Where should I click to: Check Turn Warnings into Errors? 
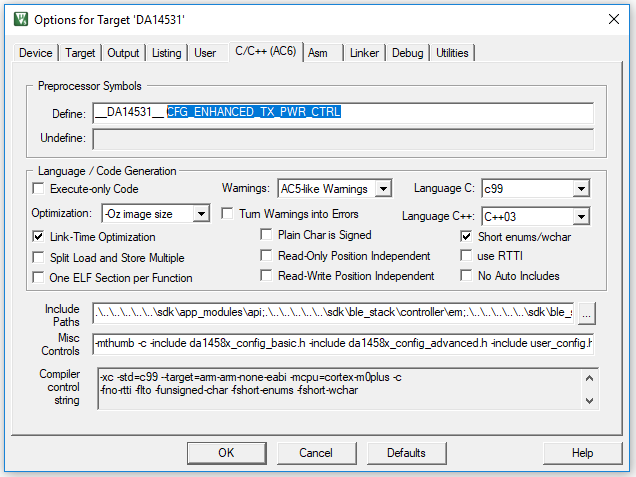click(228, 214)
